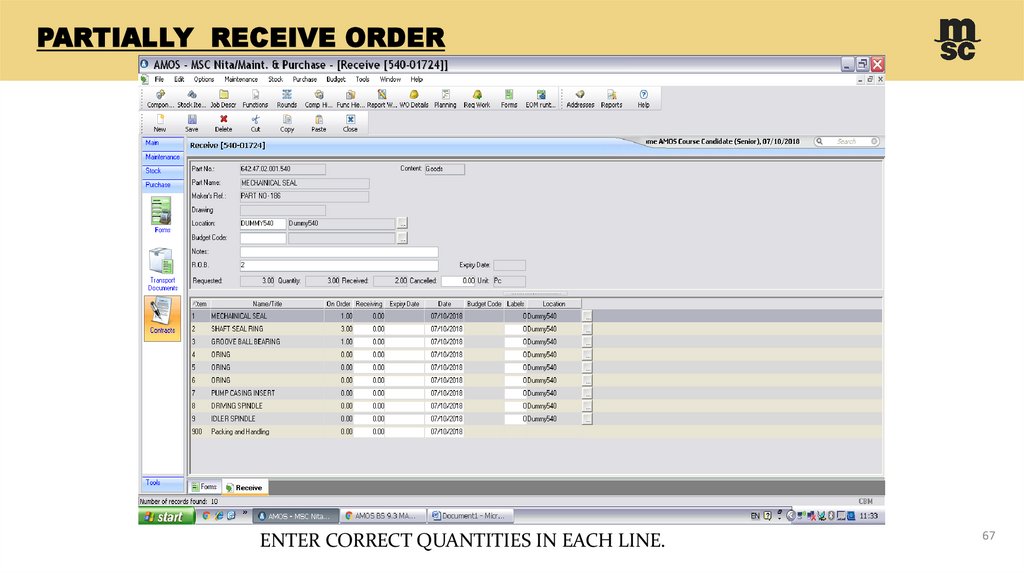Viewport: 1024px width, 574px height.
Task: Open the Job Descr toolbar icon
Action: [x=223, y=99]
